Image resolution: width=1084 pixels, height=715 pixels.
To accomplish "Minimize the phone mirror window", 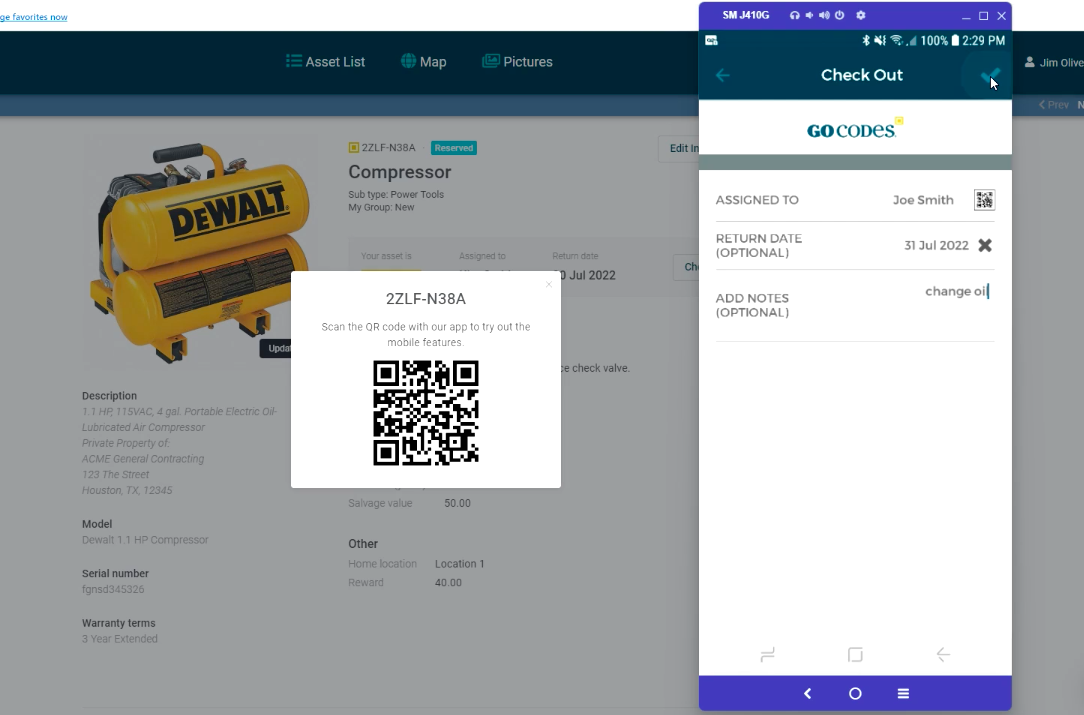I will 966,16.
